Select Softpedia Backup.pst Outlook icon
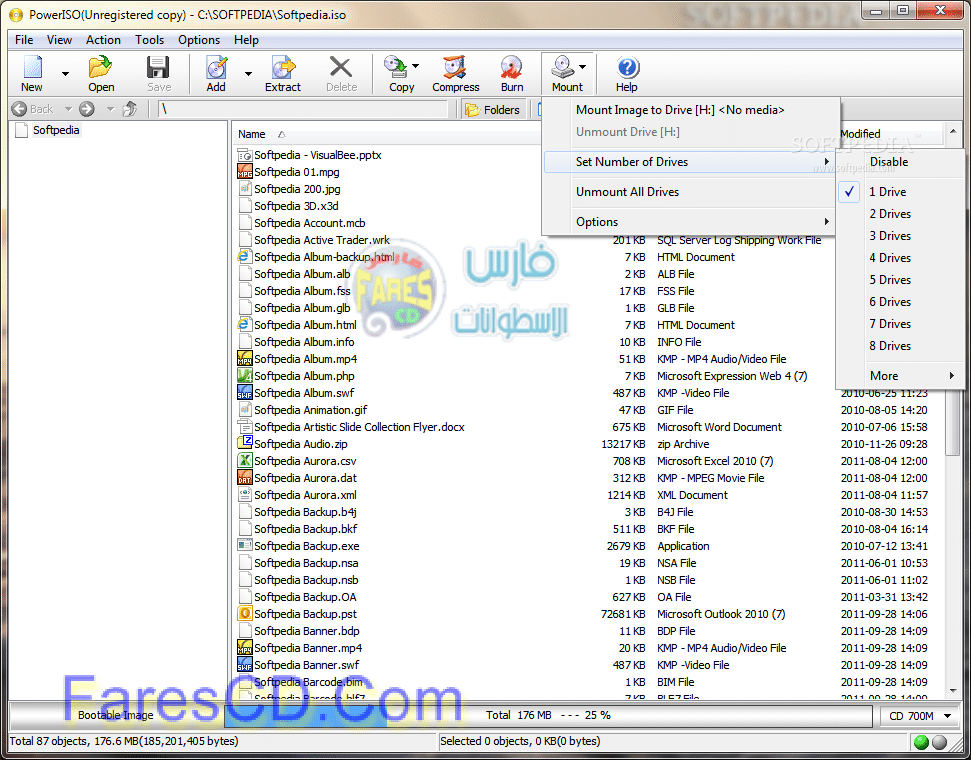 tap(245, 614)
